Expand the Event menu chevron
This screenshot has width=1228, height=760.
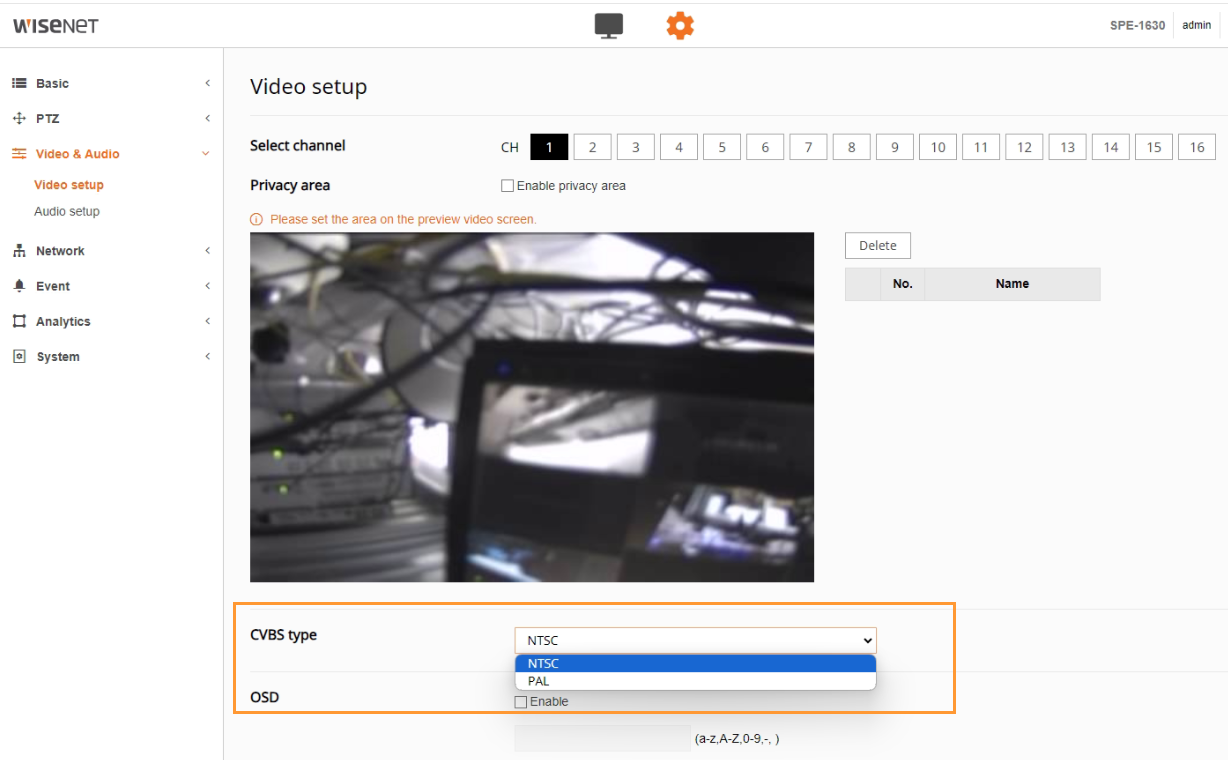pos(207,286)
